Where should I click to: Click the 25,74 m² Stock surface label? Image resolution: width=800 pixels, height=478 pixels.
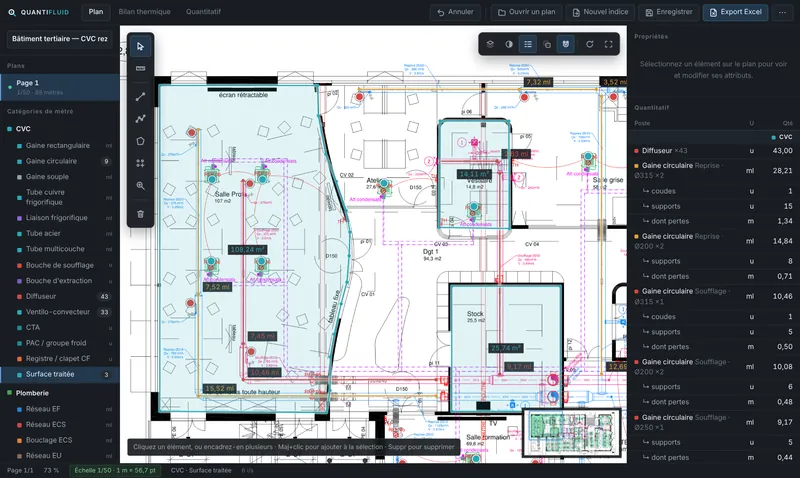click(506, 348)
